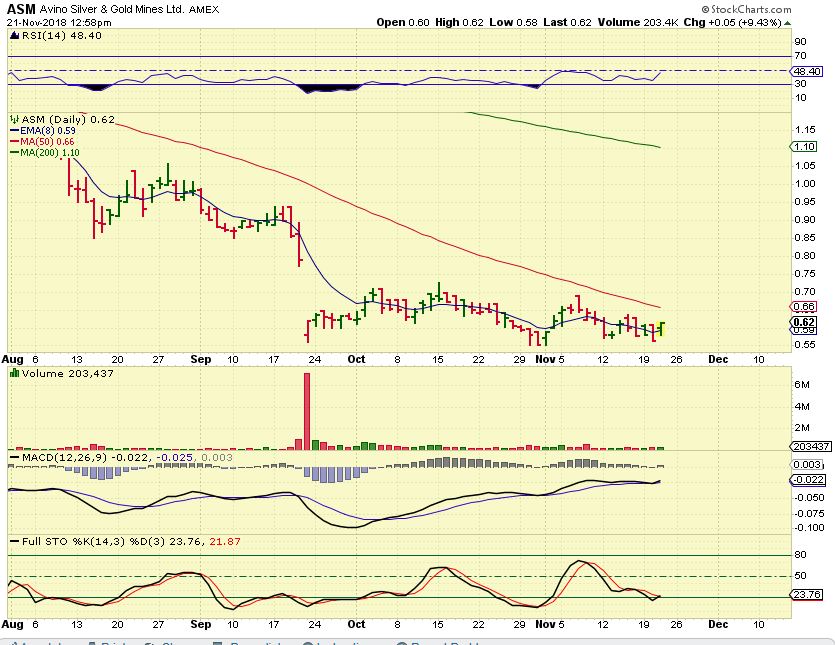The width and height of the screenshot is (835, 645).
Task: Click the yellow-highlighted latest price candle
Action: (662, 329)
